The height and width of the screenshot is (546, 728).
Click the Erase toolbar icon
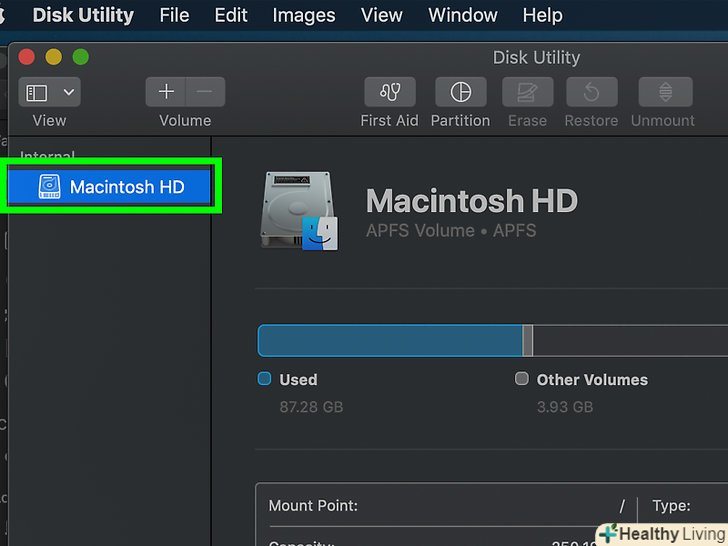point(527,93)
